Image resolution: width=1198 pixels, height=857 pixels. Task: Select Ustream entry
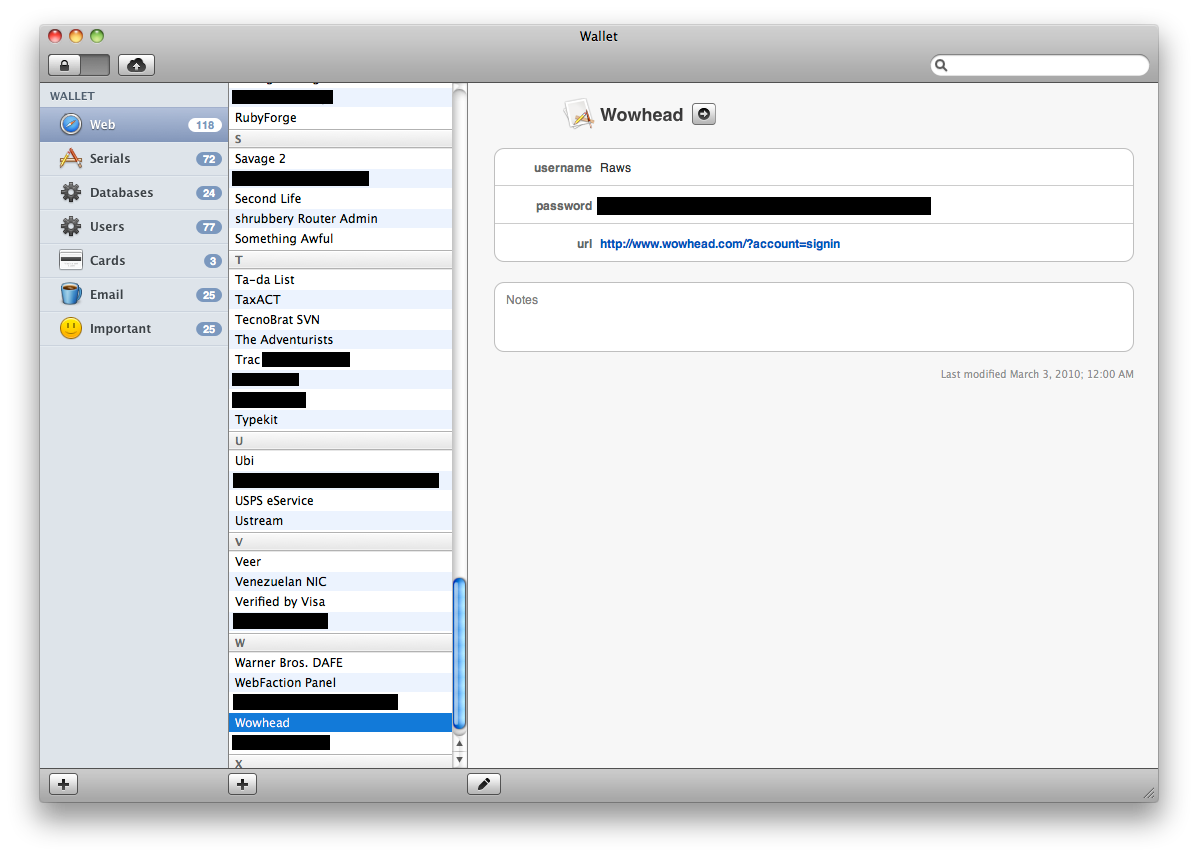(x=341, y=520)
